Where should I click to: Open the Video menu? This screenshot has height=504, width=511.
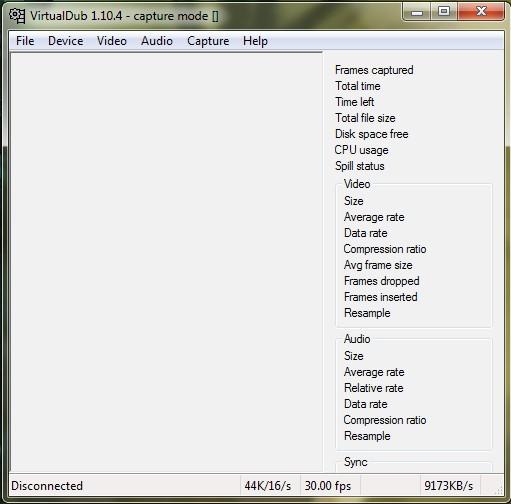[x=112, y=41]
